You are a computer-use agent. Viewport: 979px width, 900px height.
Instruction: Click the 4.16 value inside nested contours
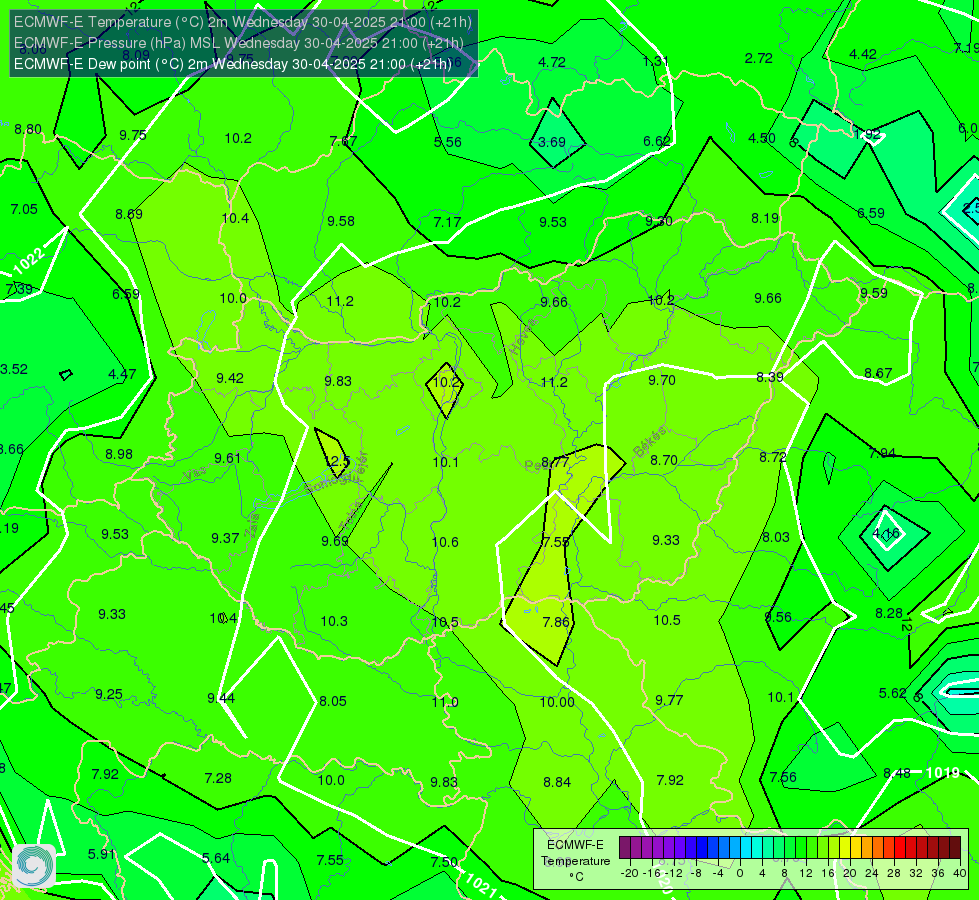pyautogui.click(x=886, y=533)
